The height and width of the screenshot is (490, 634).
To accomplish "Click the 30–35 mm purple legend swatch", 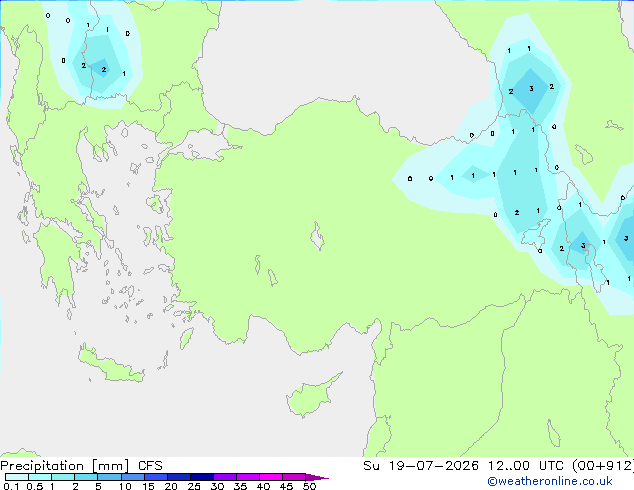I will click(x=225, y=477).
